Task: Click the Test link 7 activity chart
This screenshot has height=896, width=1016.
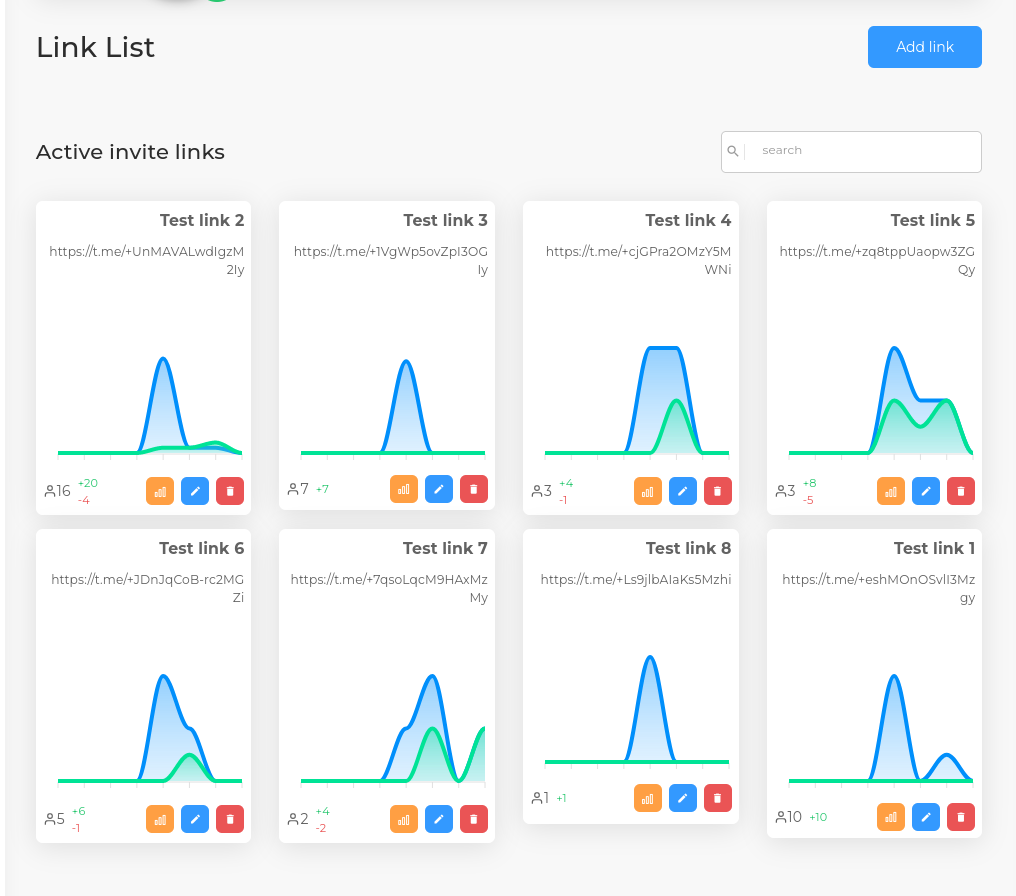Action: coord(393,729)
